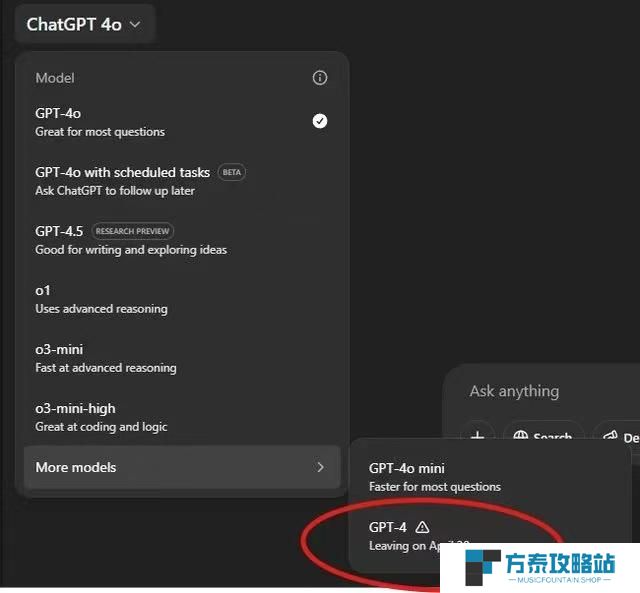Click the GPT-4 warning triangle icon
The height and width of the screenshot is (593, 640).
422,527
